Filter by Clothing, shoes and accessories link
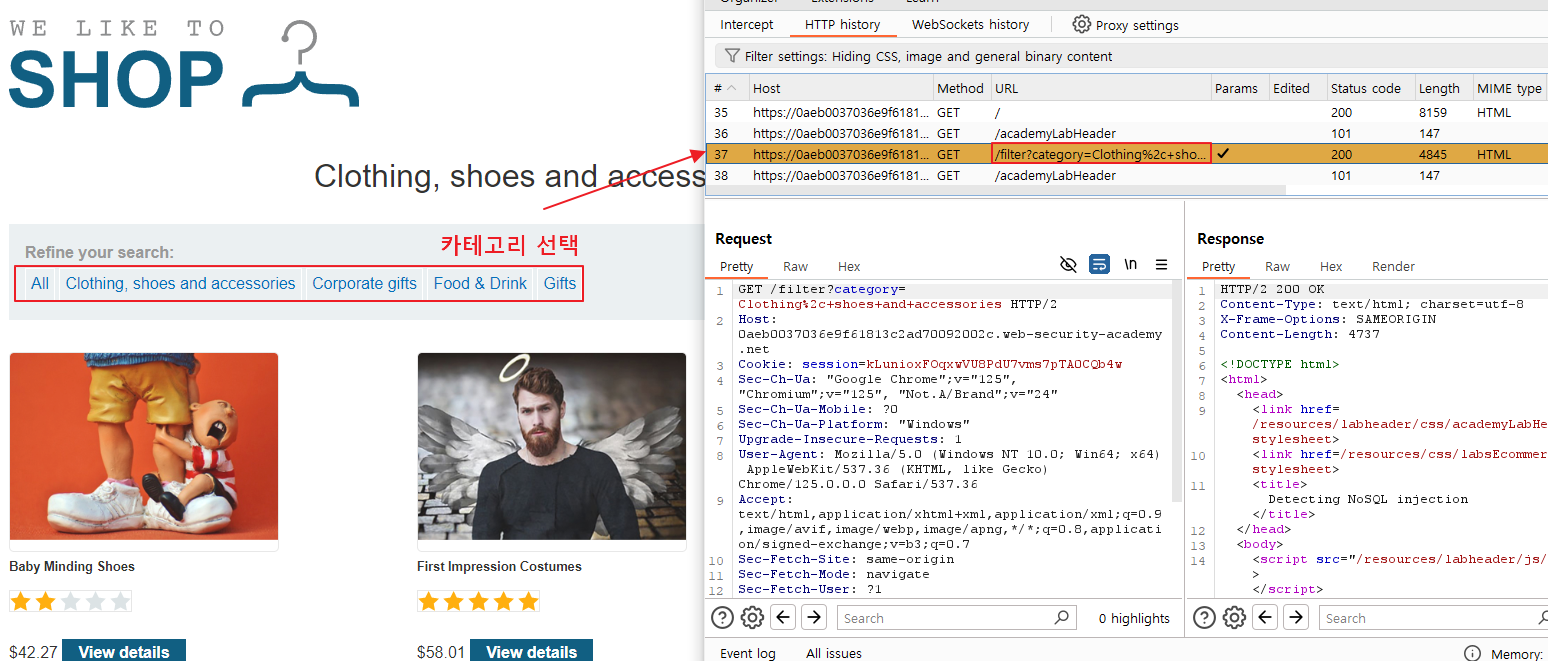Viewport: 1548px width, 661px height. coord(181,283)
